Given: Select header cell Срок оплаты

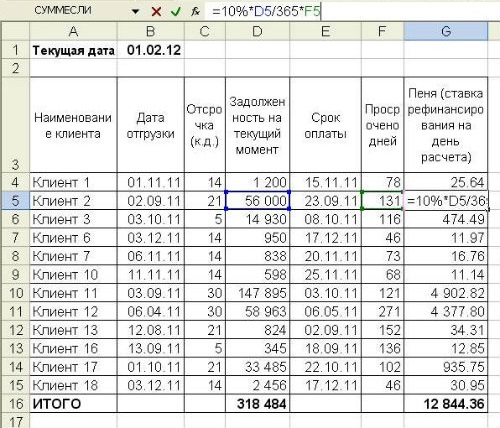Looking at the screenshot, I should [325, 125].
